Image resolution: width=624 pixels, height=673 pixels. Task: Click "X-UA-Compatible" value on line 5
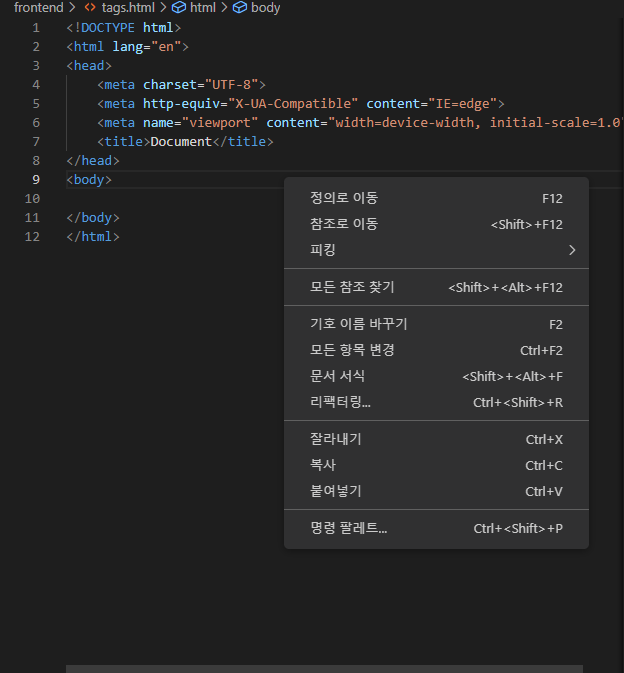point(293,104)
